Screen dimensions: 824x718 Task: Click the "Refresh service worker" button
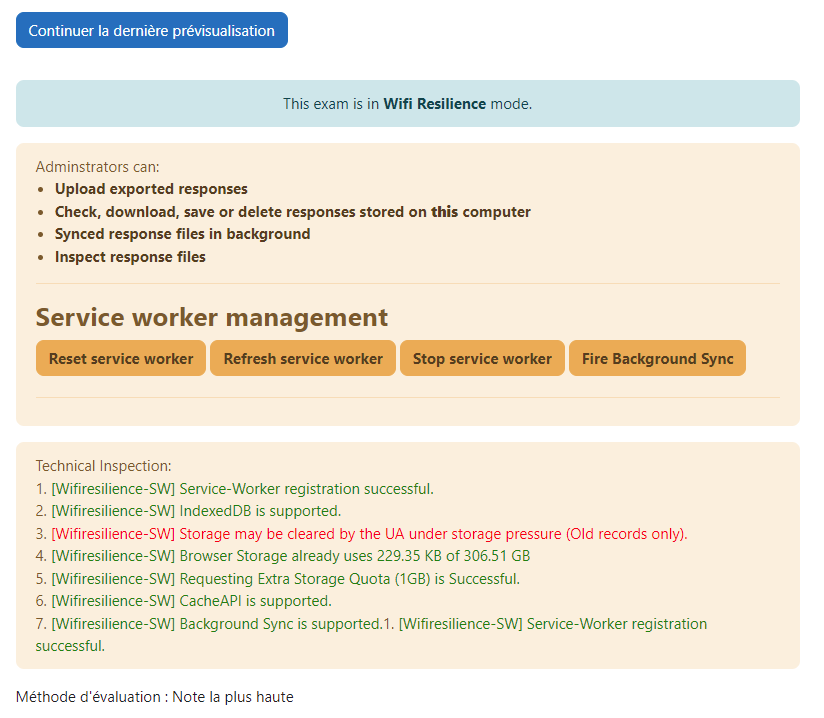(302, 358)
